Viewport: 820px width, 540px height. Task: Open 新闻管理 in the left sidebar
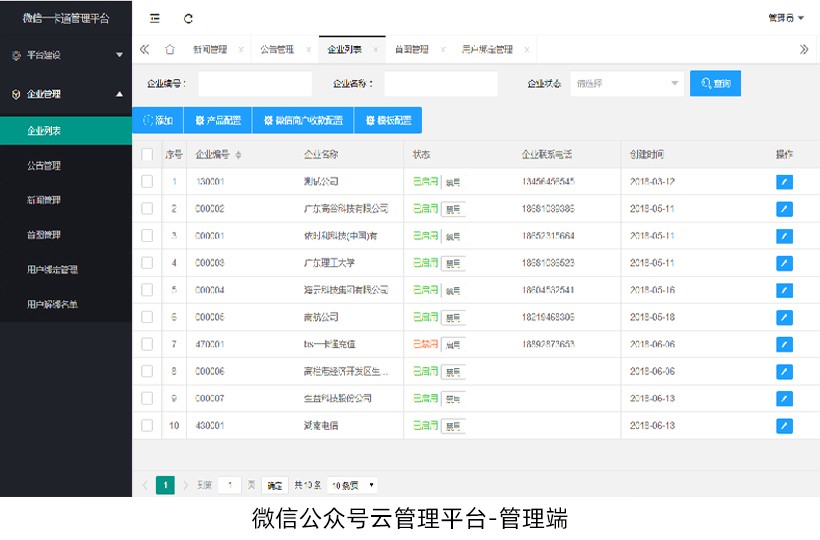(44, 200)
